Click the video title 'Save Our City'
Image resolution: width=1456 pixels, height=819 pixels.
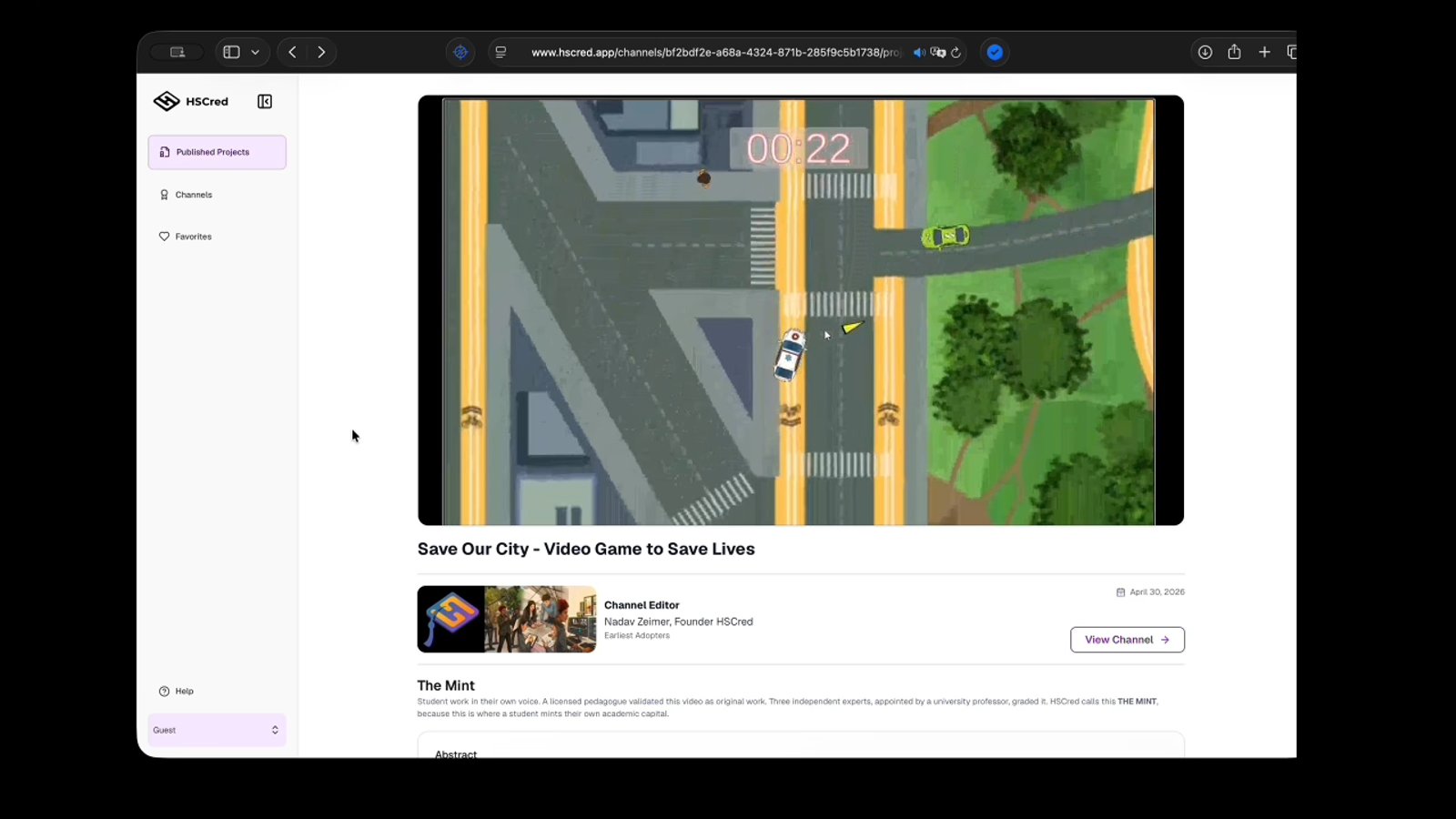pos(586,549)
